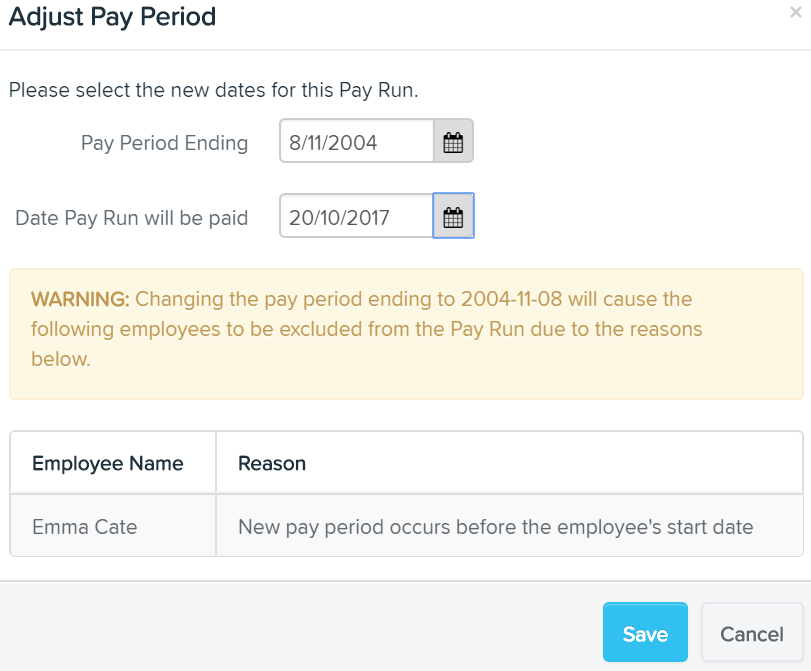Click the Date Pay Run will be paid label
The width and height of the screenshot is (811, 671).
[132, 218]
